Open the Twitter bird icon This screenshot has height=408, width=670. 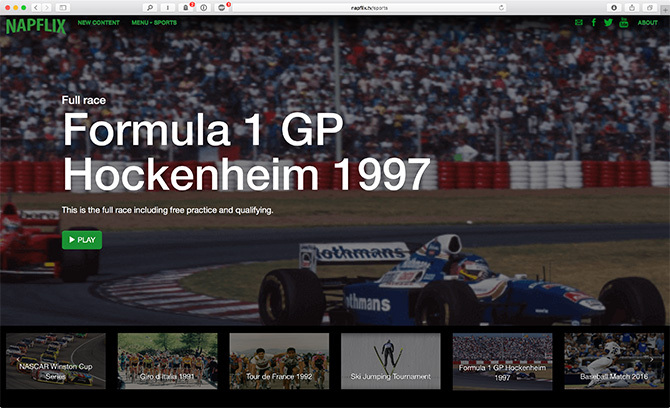tap(608, 23)
